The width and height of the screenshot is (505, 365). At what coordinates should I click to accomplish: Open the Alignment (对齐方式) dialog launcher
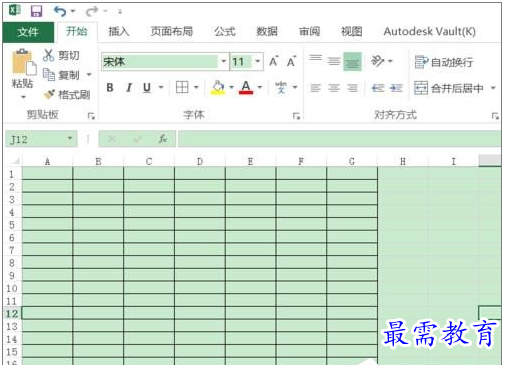click(x=495, y=116)
